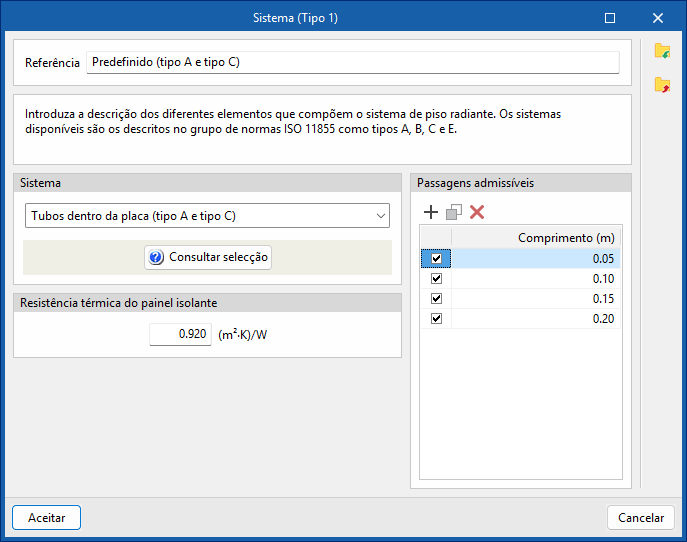Image resolution: width=687 pixels, height=542 pixels.
Task: Maximize the Sistema dialog window
Action: click(x=610, y=17)
